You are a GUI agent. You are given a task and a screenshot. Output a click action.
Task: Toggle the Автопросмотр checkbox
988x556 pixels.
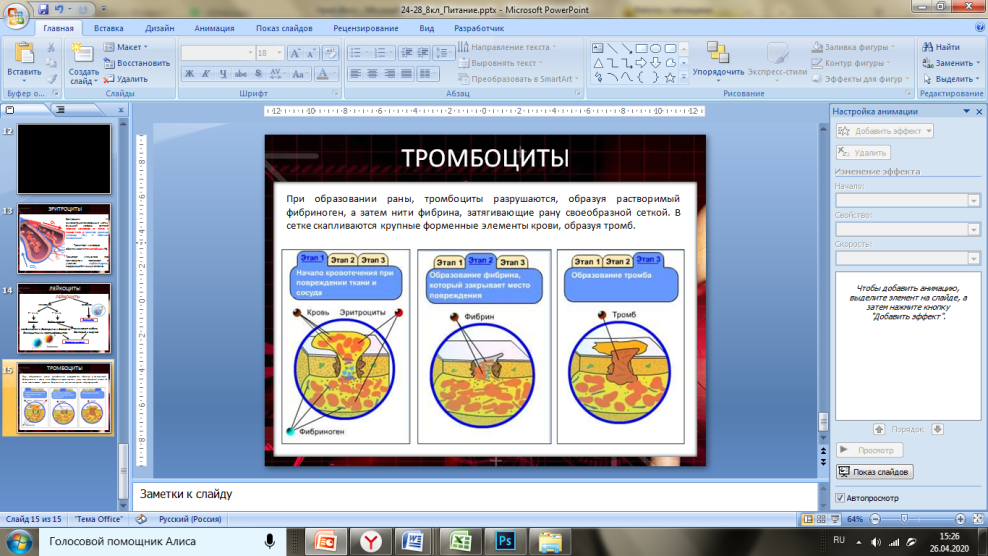[840, 497]
